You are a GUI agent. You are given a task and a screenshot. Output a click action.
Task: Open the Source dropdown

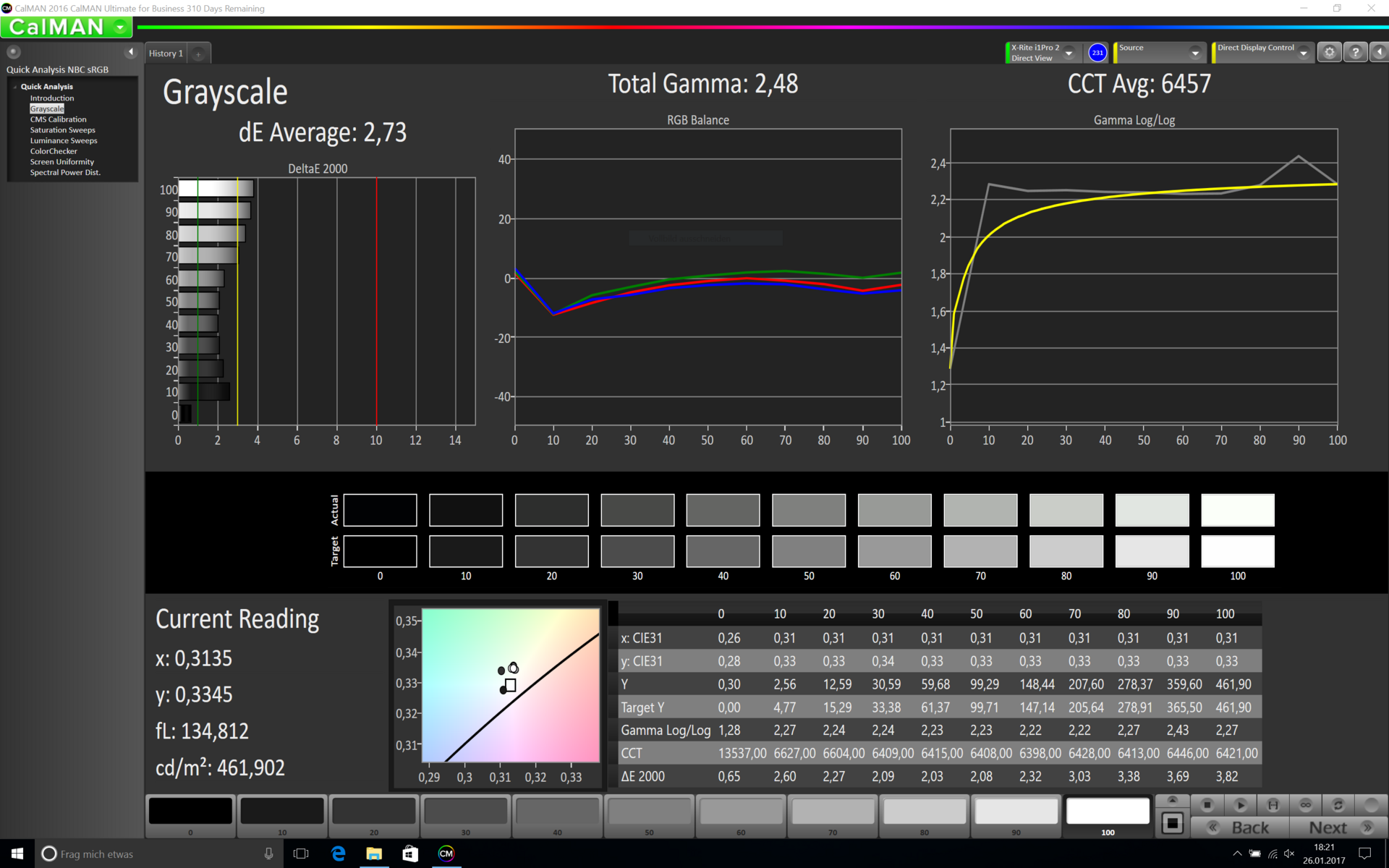tap(1194, 53)
